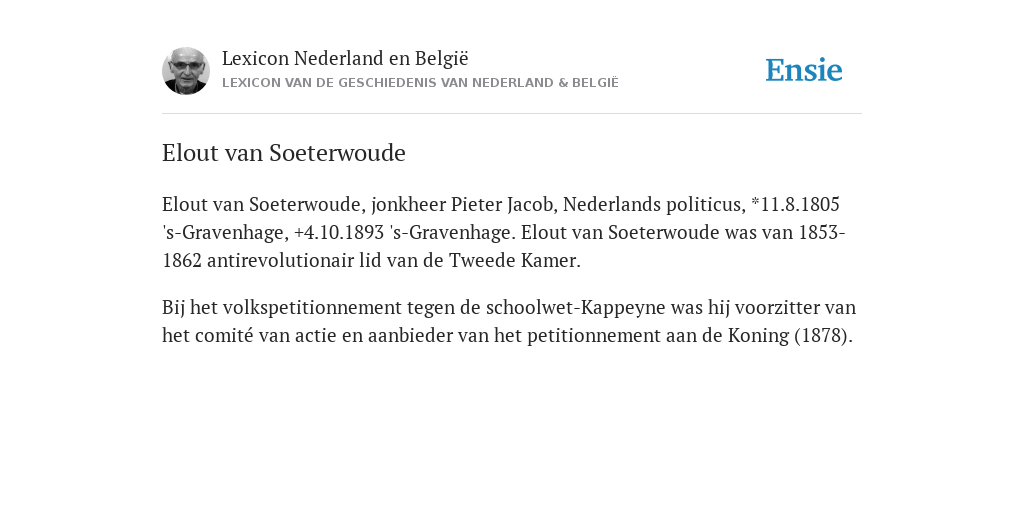Open the Ensie logo link

coord(804,71)
